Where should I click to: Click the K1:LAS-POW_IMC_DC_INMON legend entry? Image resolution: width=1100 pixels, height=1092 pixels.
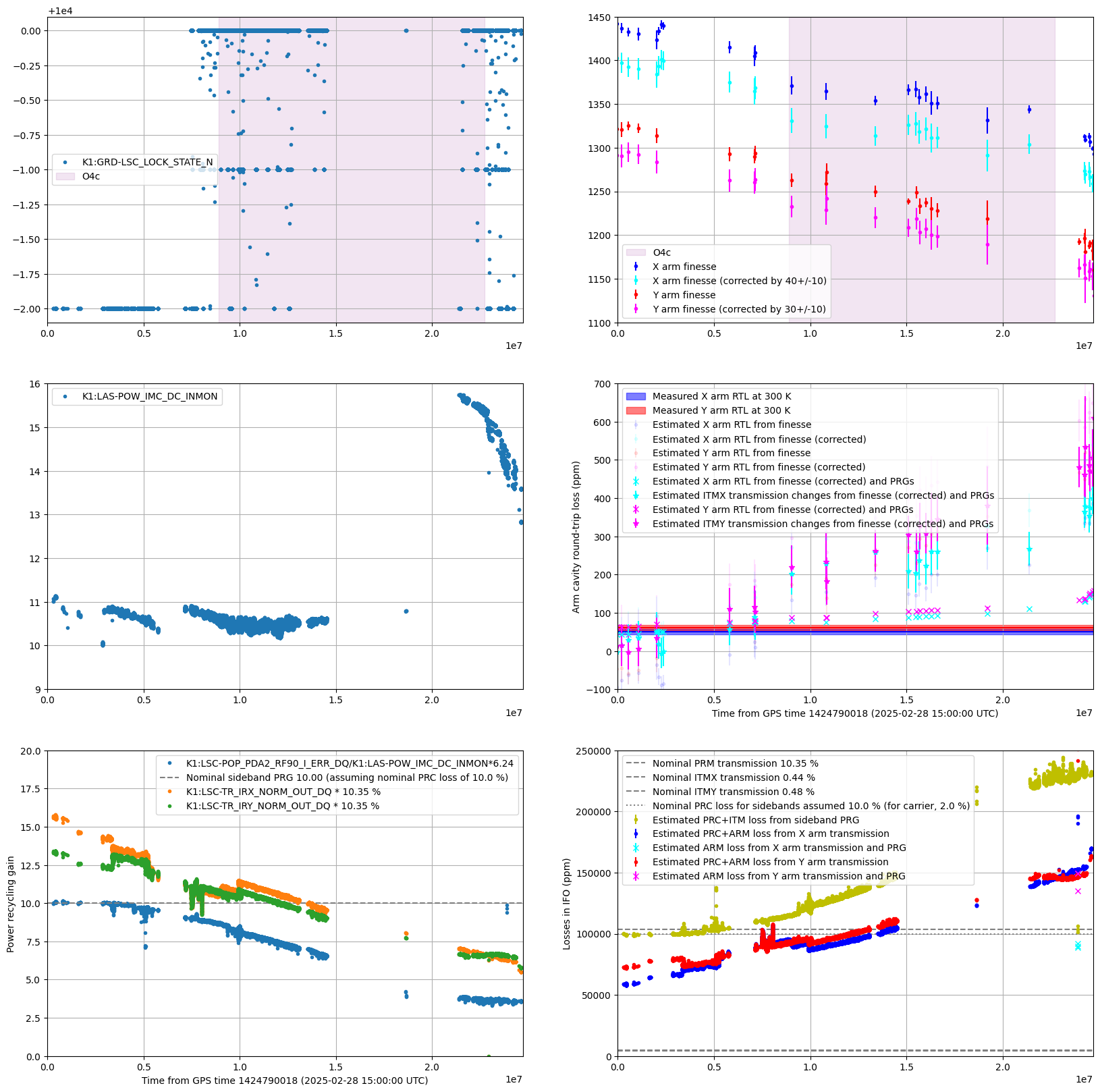[x=149, y=396]
